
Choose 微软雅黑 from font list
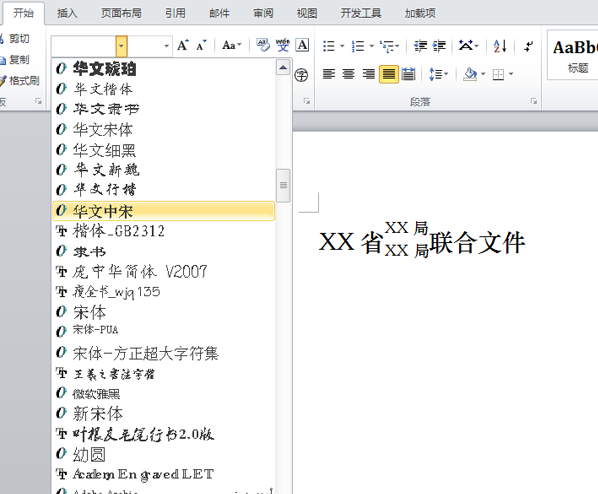click(x=163, y=393)
